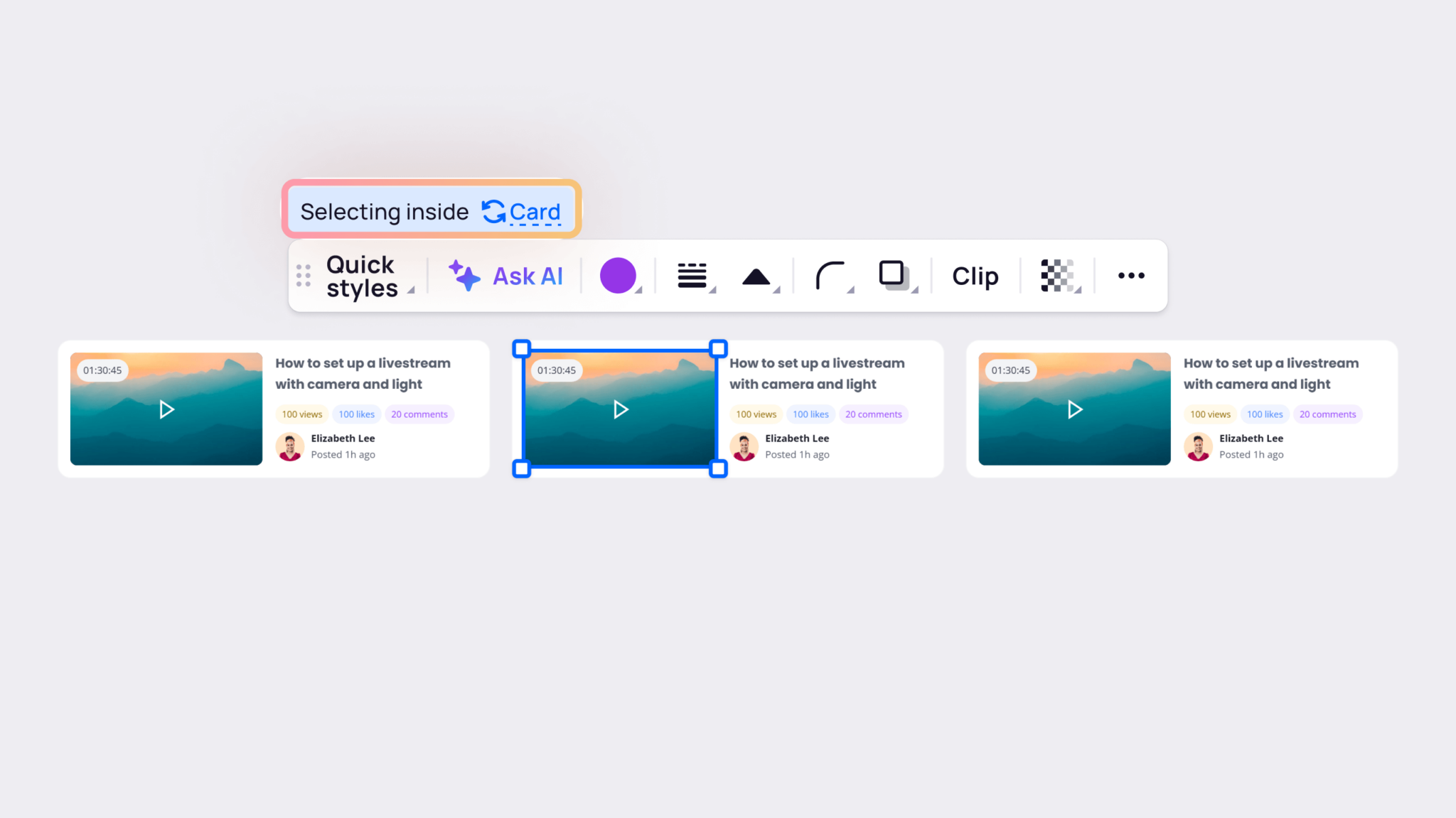Viewport: 1456px width, 818px height.
Task: Open the transparency checkerboard icon
Action: pyautogui.click(x=1057, y=276)
